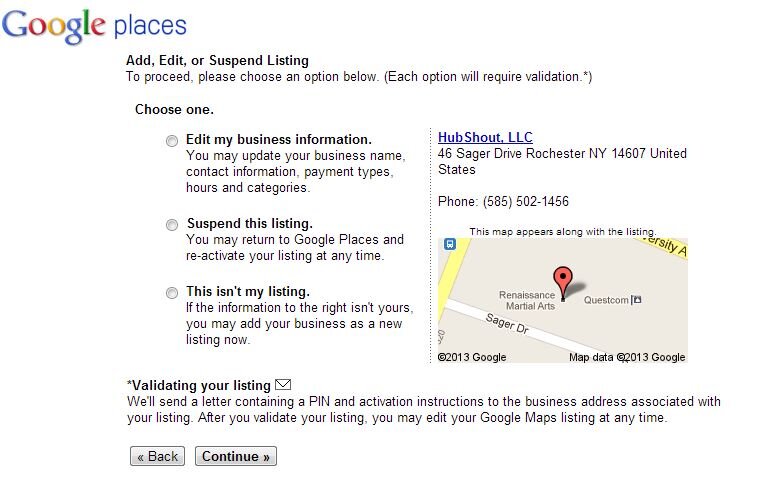Open the HubShout, LLC listing link
The height and width of the screenshot is (494, 771).
[485, 137]
